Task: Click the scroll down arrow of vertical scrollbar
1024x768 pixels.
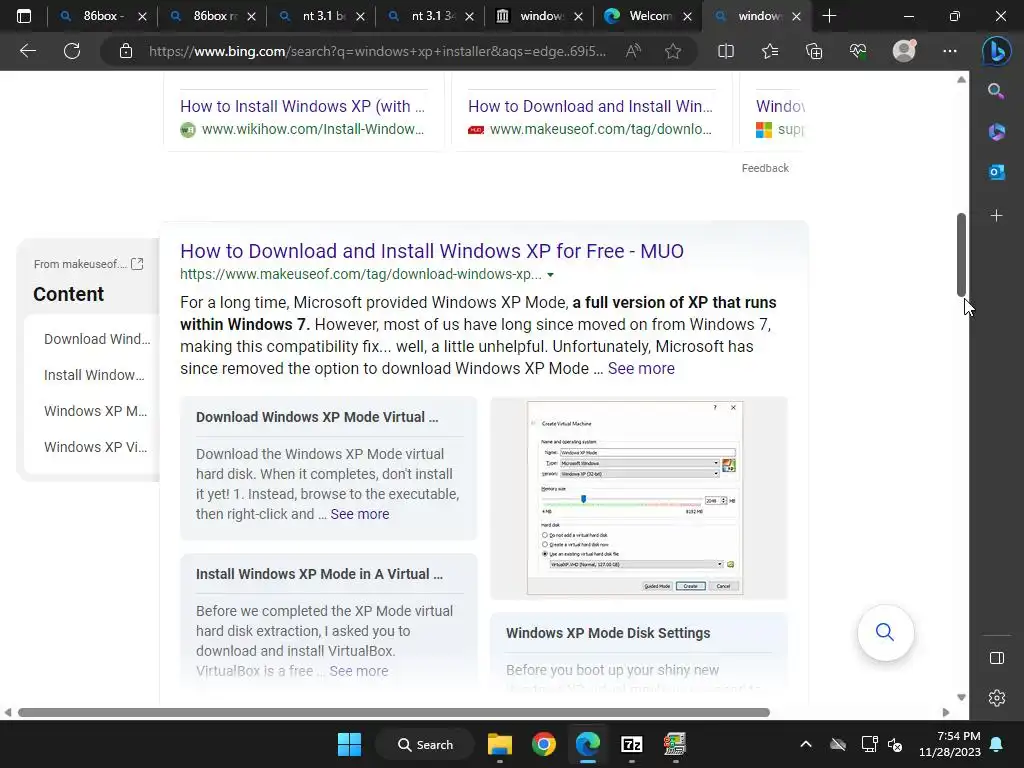Action: [x=961, y=697]
